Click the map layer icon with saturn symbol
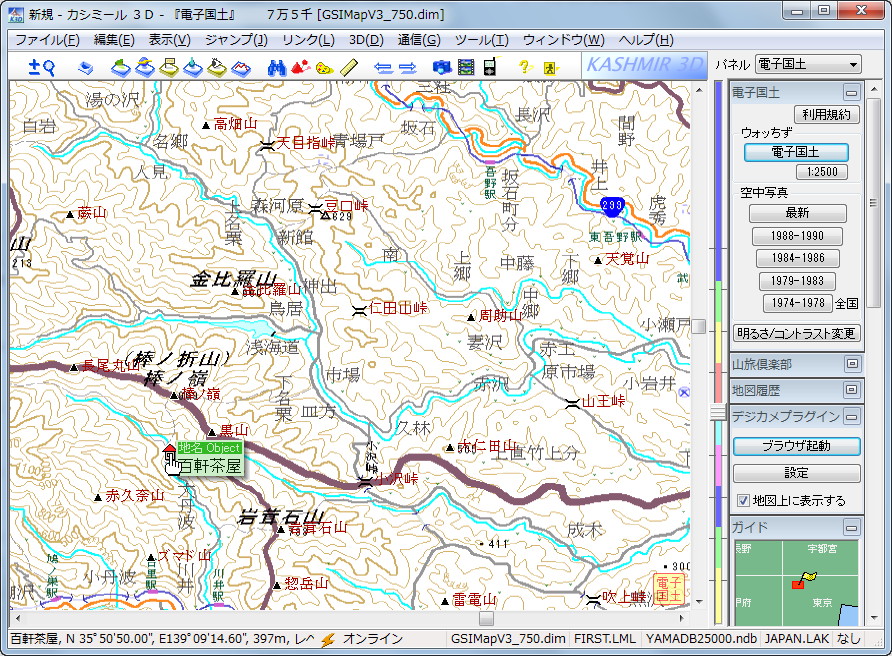892x656 pixels. tap(144, 68)
